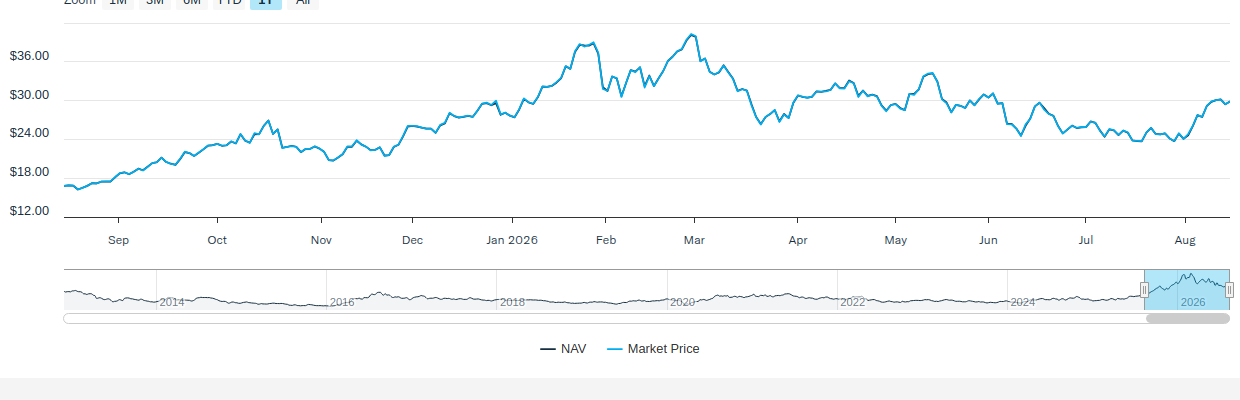Click the blue 2026 selected navigator region

1187,289
